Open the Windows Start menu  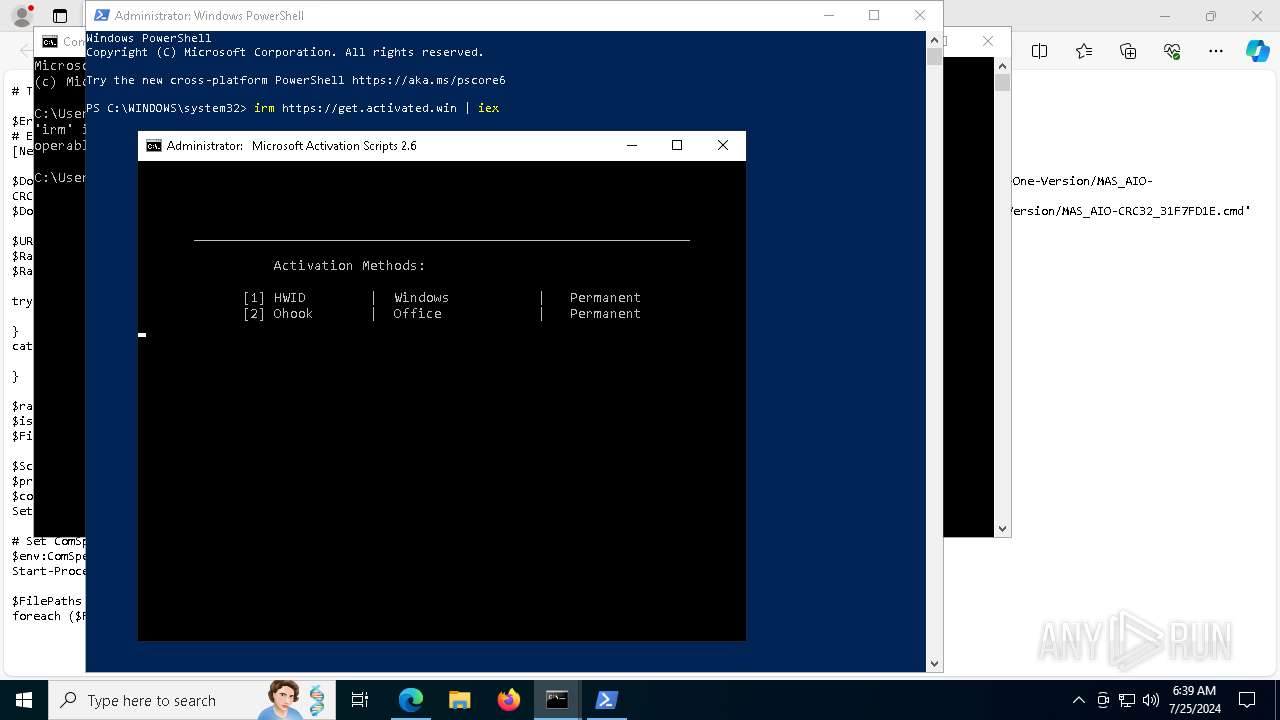click(23, 700)
